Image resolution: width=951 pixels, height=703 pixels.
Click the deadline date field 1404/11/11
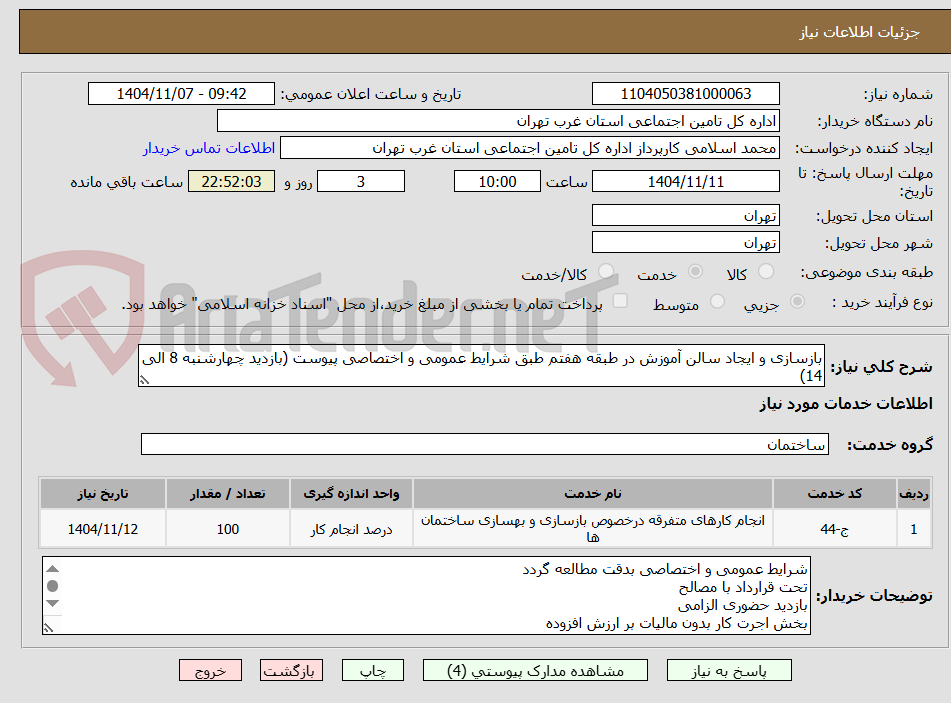click(685, 181)
